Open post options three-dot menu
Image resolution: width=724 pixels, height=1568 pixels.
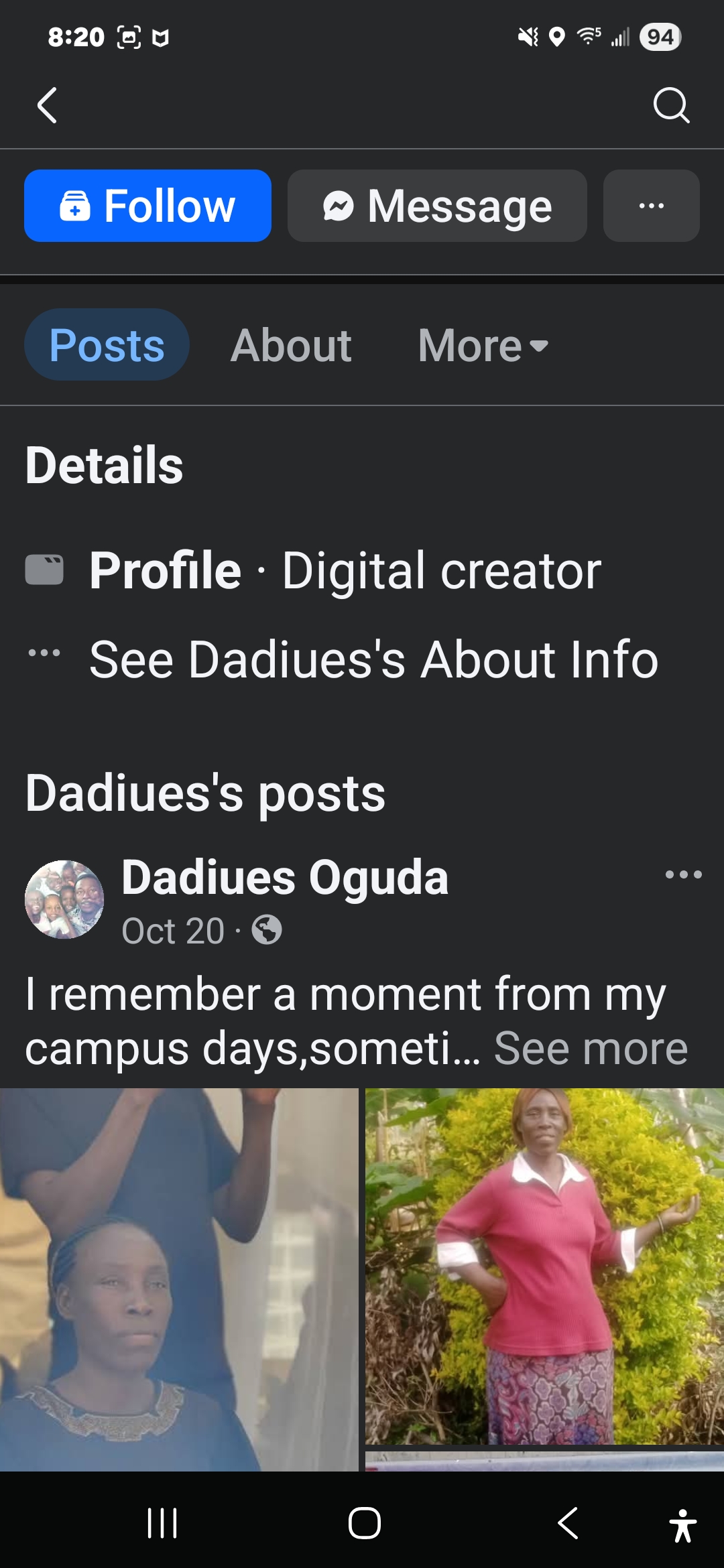pyautogui.click(x=683, y=874)
